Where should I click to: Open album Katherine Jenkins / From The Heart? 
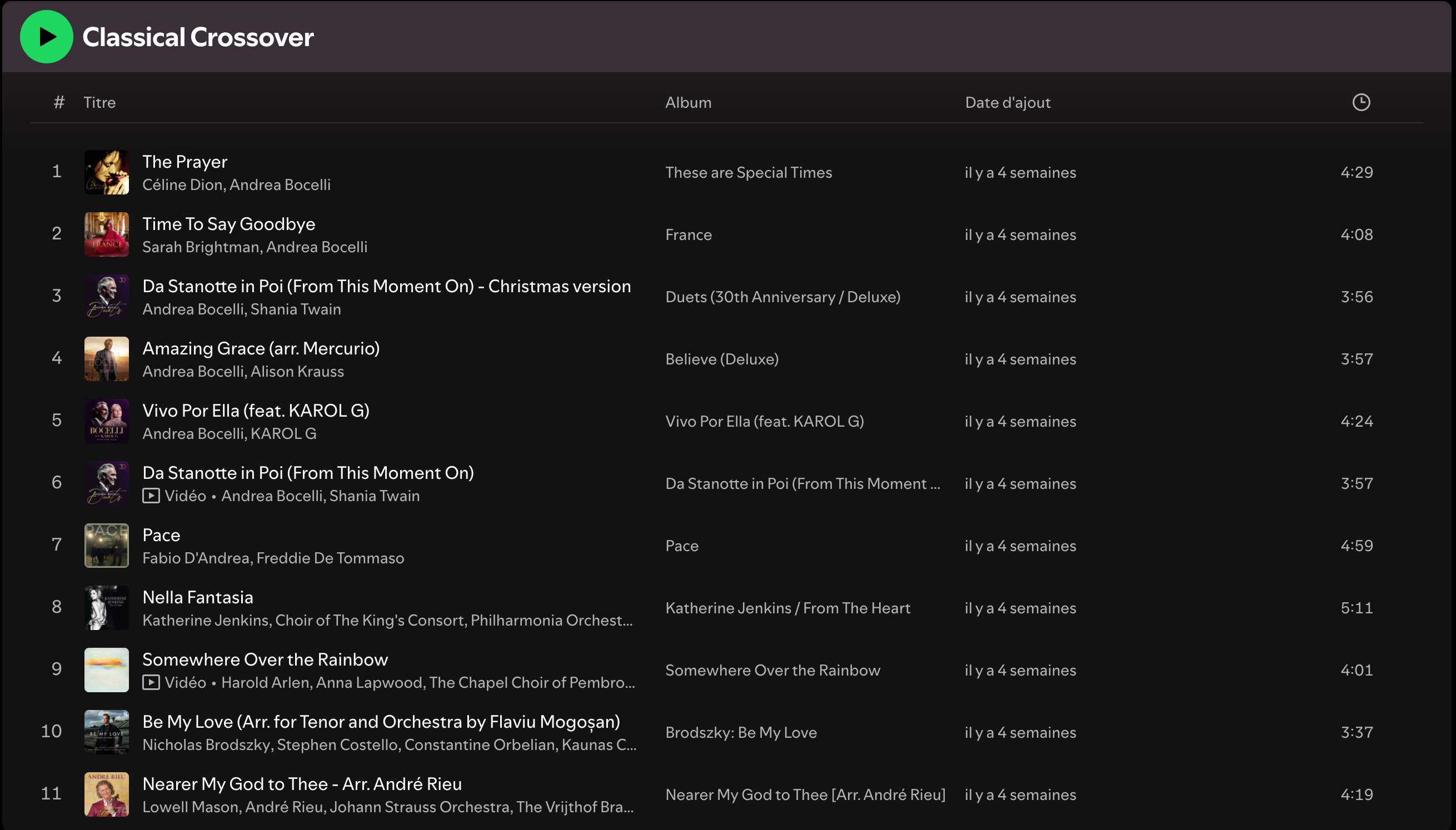[787, 608]
